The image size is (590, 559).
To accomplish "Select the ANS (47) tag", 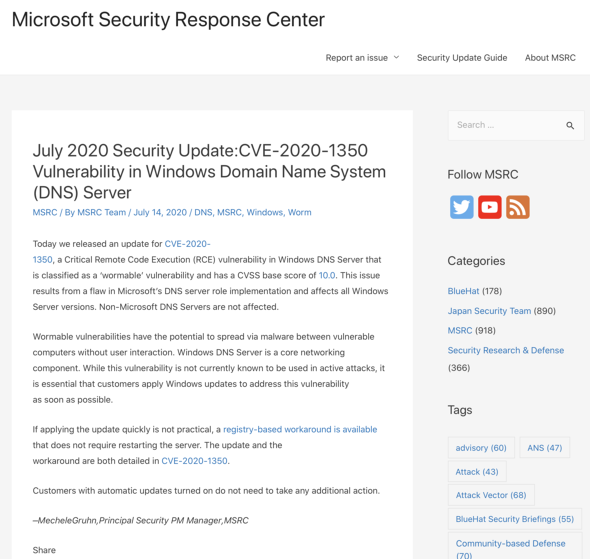I will coord(544,448).
